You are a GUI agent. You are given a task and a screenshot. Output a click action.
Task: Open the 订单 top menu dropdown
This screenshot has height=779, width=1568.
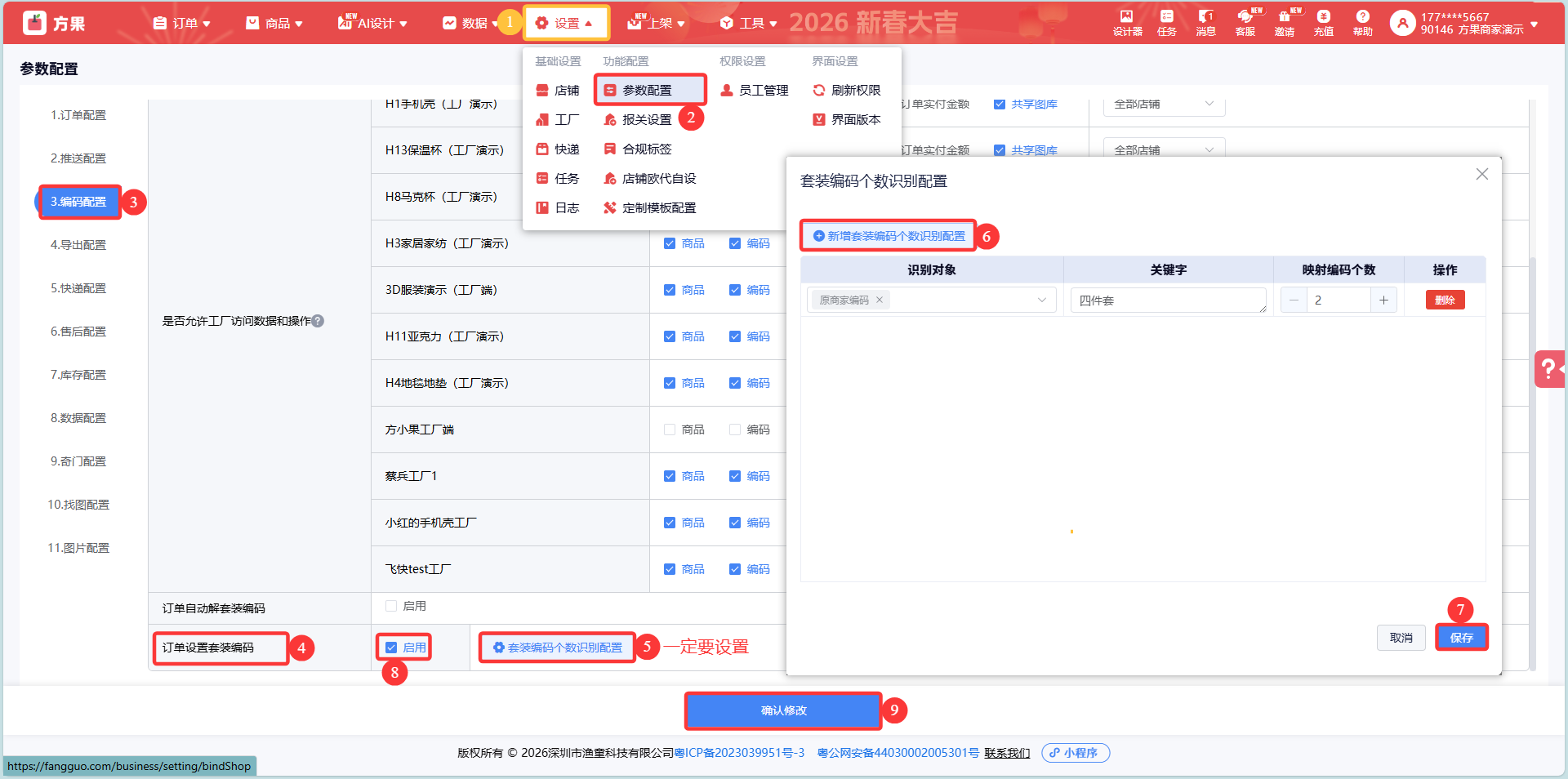[x=182, y=23]
